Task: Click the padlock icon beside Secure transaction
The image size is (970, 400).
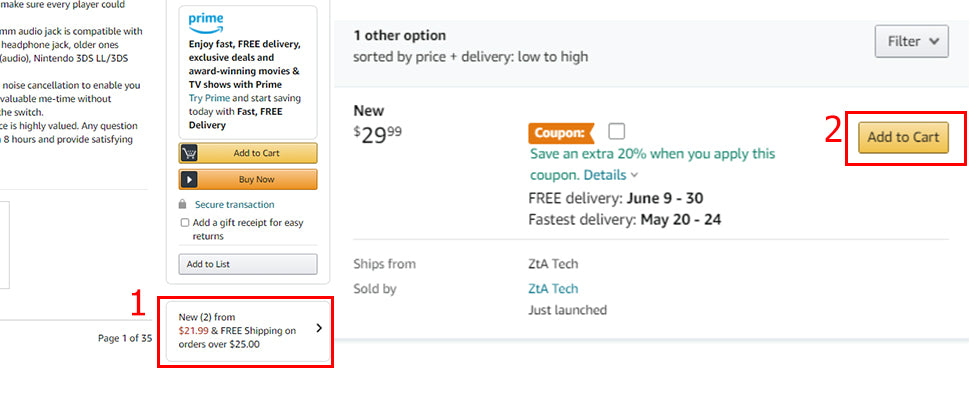Action: tap(182, 205)
